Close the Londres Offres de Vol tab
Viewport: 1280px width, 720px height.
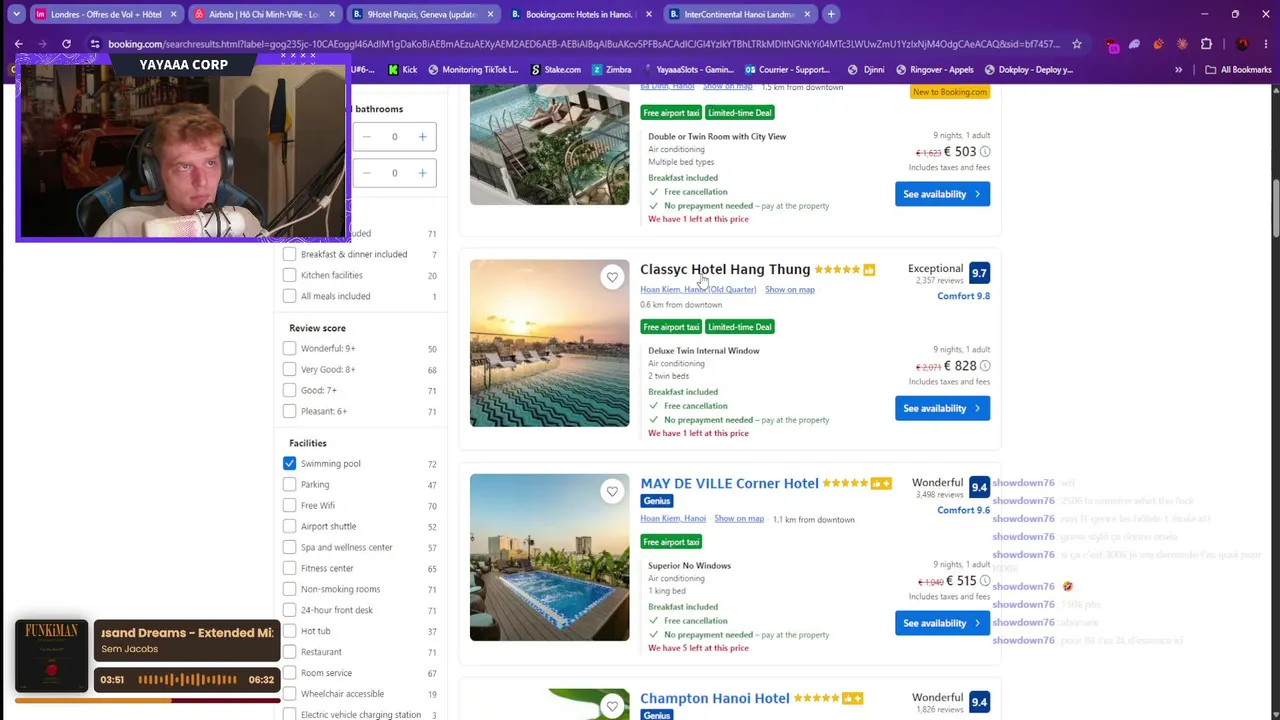173,14
